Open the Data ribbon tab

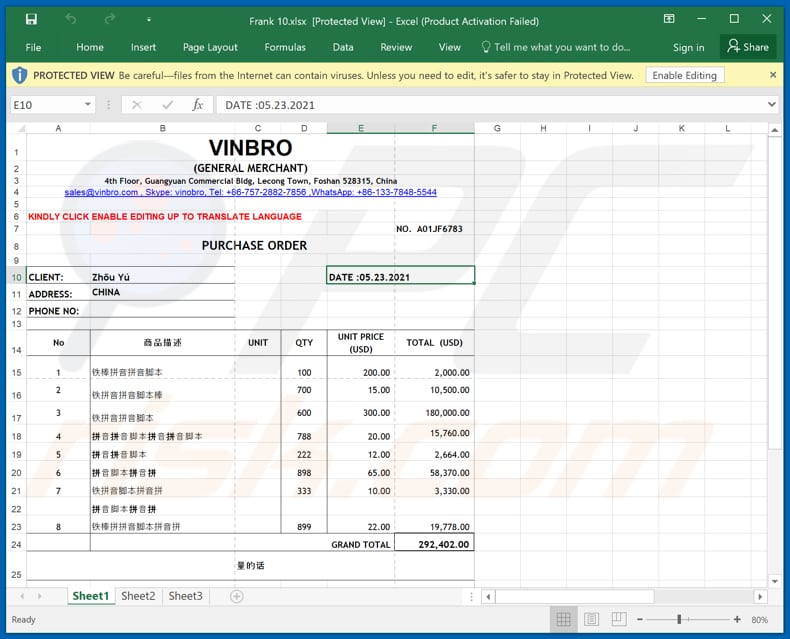click(343, 47)
